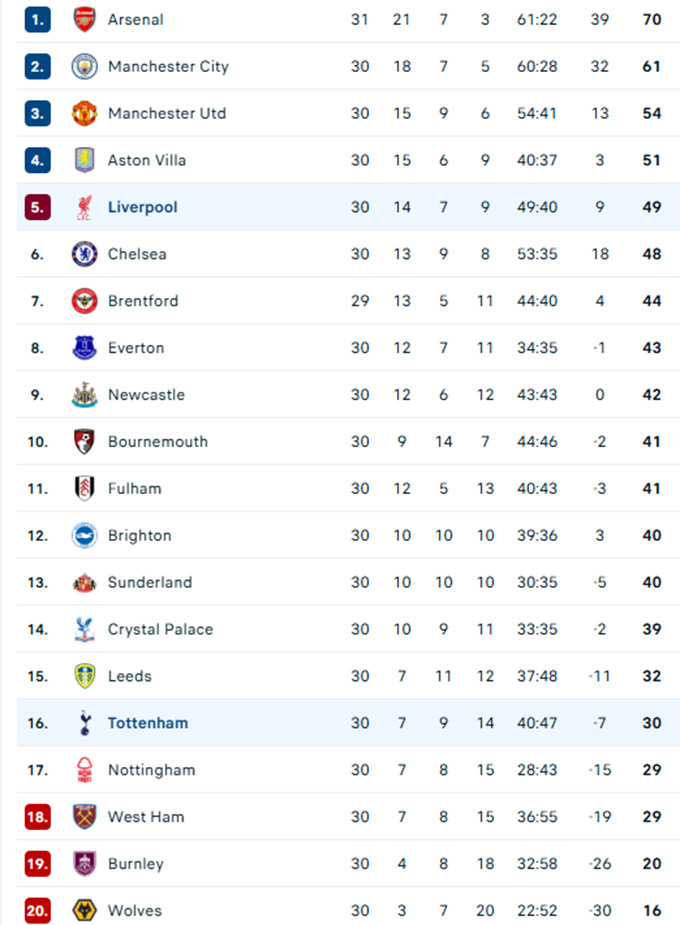Click the red position 18 badge
680x925 pixels.
38,817
